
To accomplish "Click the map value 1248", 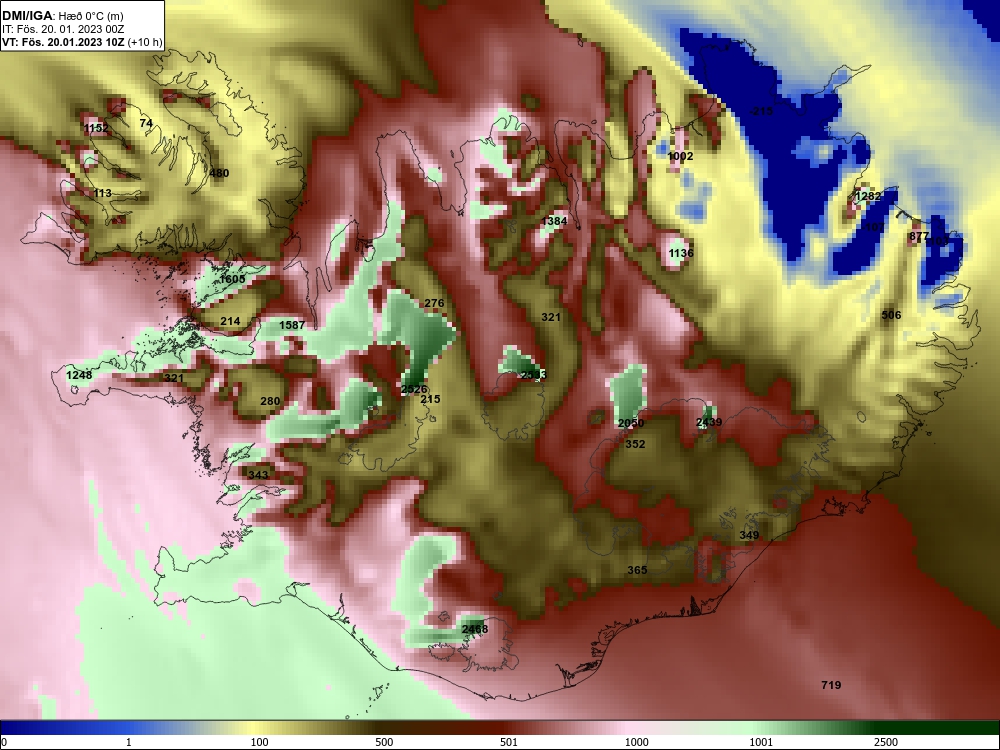I will (79, 375).
